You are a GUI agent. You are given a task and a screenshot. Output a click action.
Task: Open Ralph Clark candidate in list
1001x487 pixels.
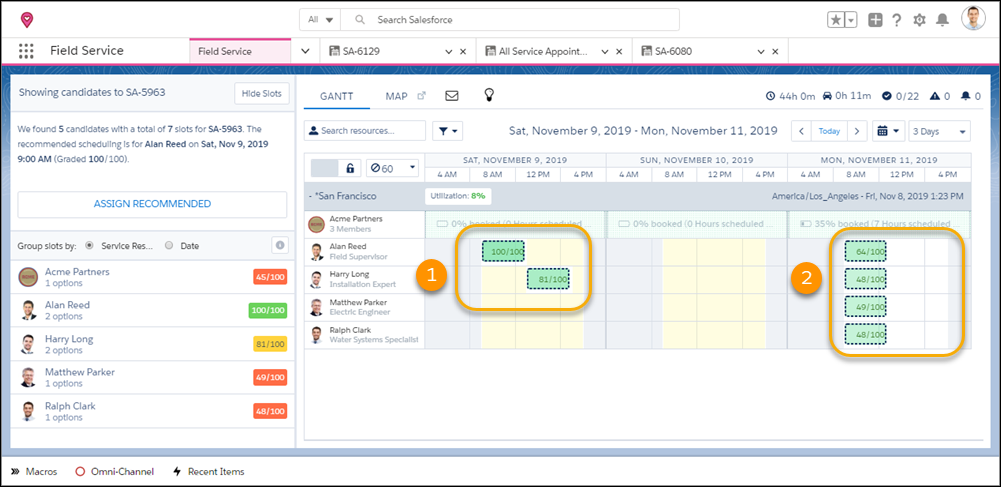click(x=152, y=411)
